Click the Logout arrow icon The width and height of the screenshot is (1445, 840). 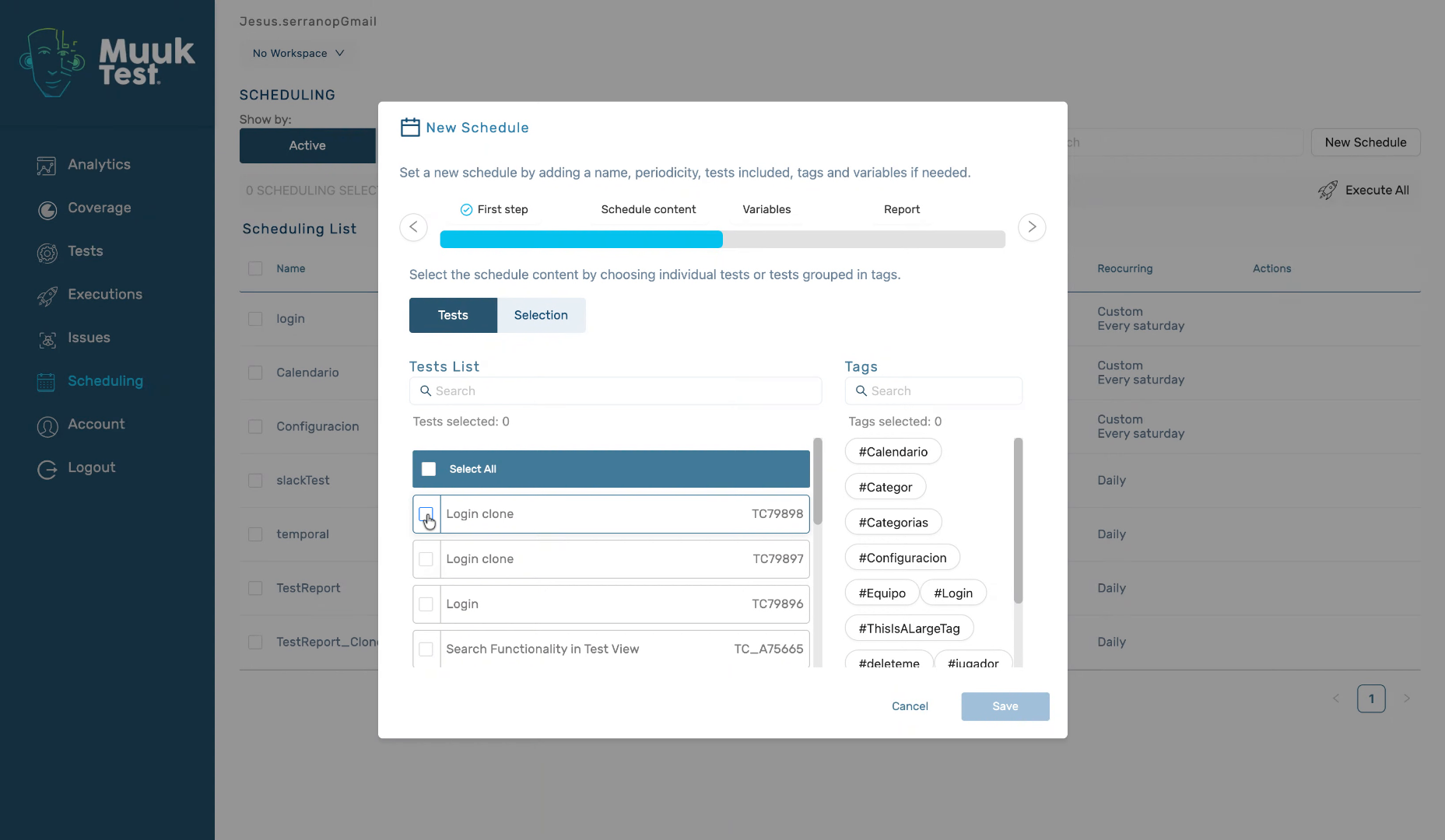tap(47, 469)
